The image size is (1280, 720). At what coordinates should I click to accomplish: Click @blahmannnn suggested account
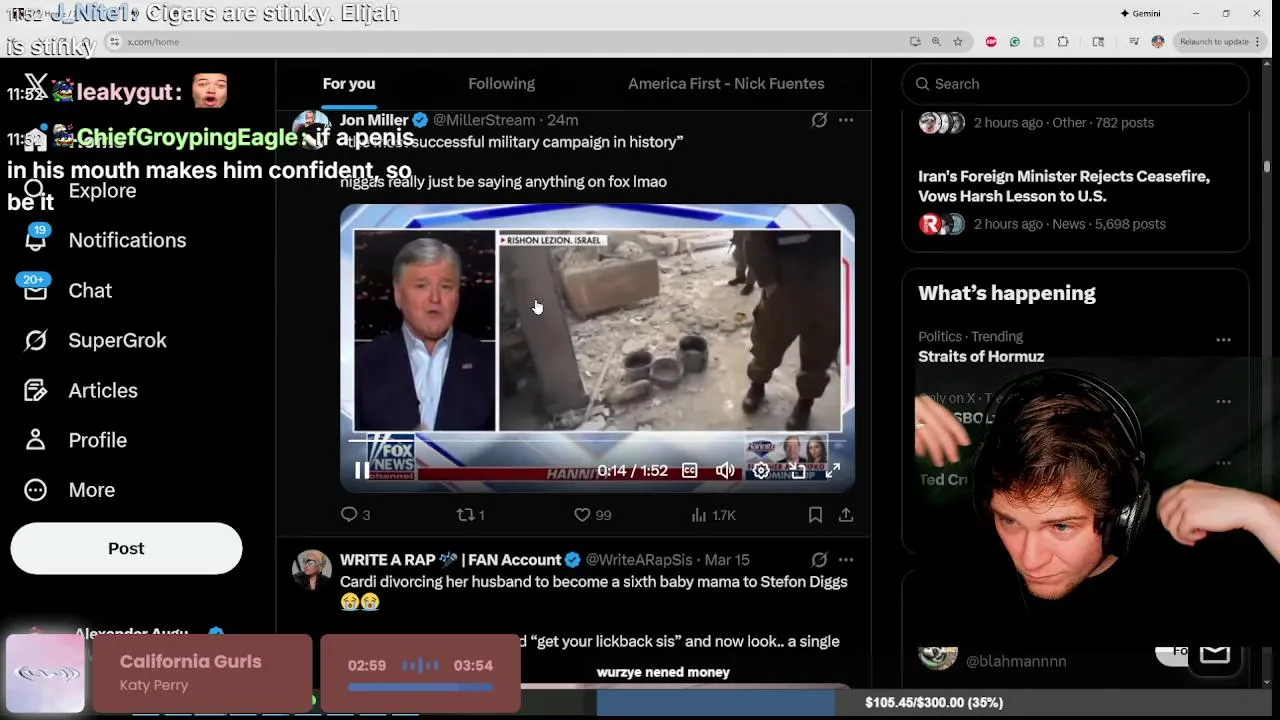[1016, 661]
